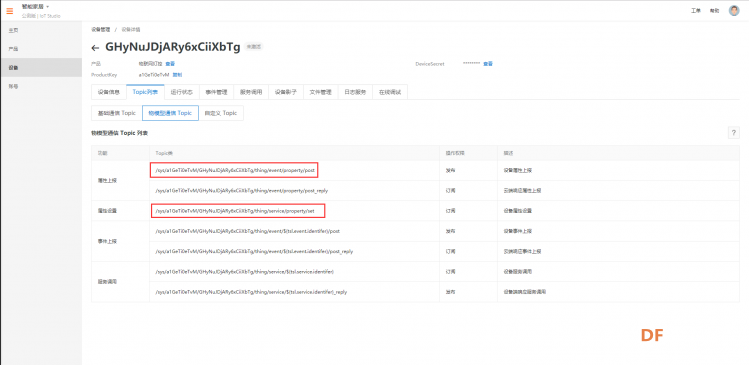The image size is (749, 365).
Task: Click topic ending /thing/service/property/set
Action: (235, 211)
